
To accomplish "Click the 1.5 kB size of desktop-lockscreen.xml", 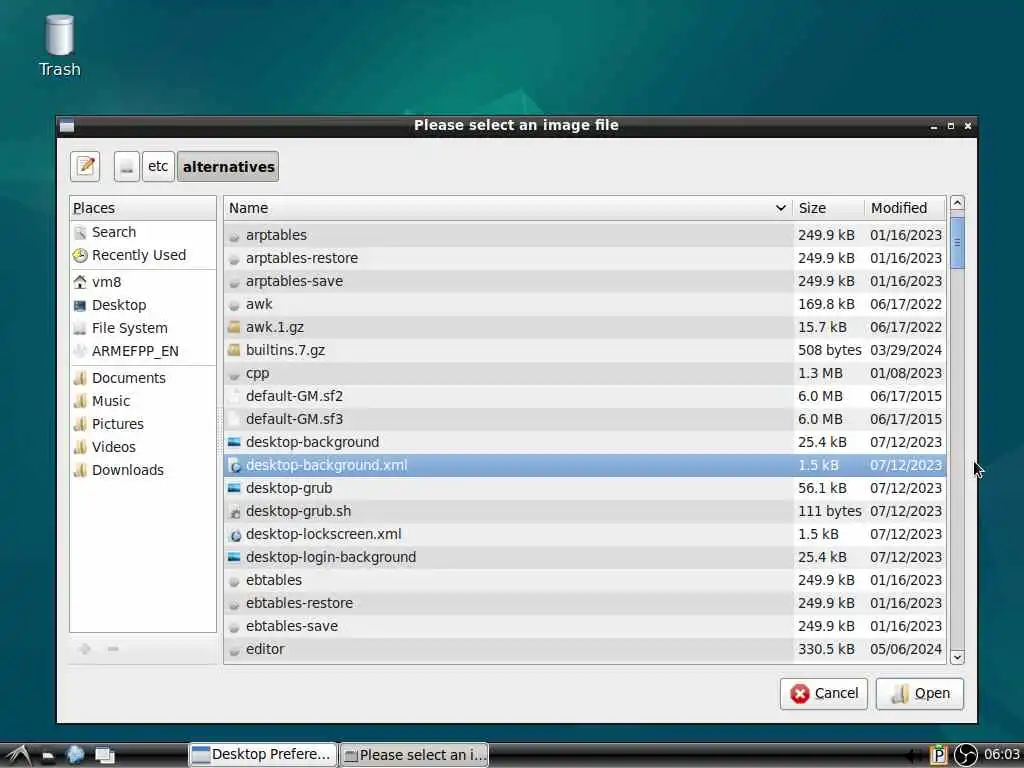I will pos(818,534).
